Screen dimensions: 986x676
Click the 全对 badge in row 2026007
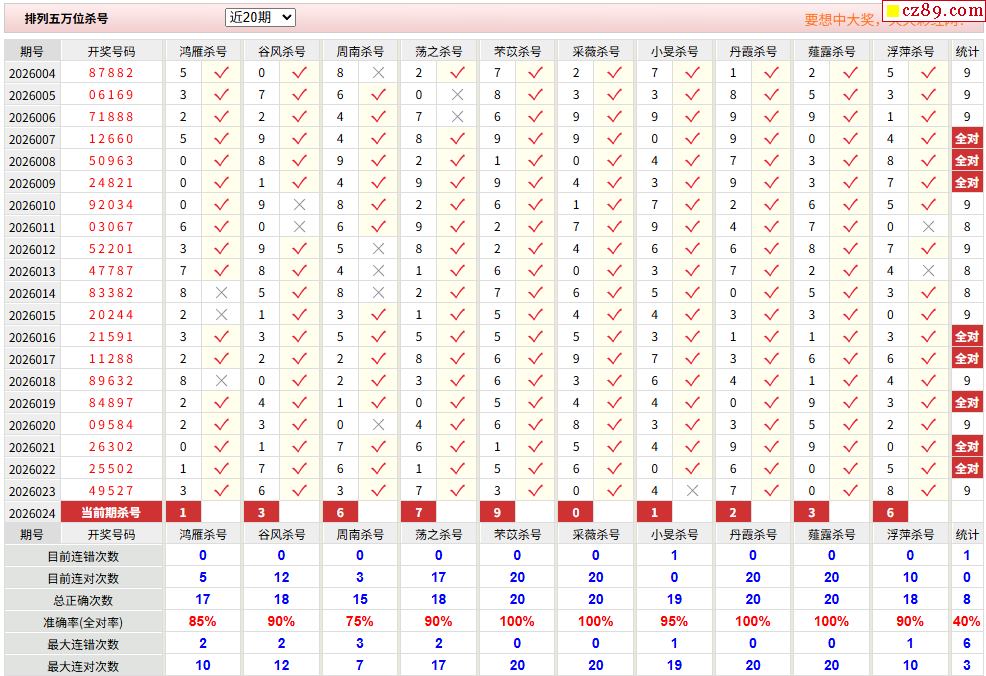967,139
